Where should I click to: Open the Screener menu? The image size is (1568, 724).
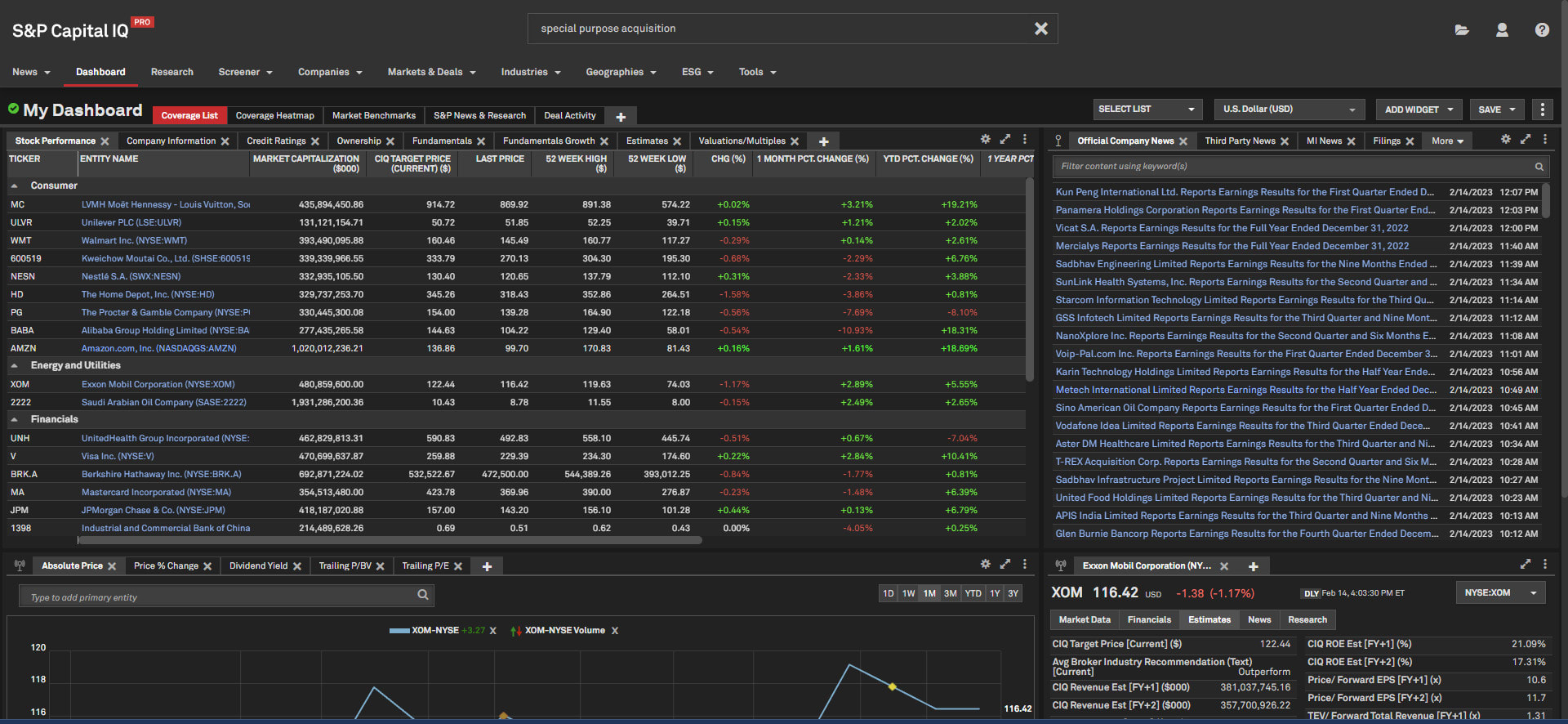[245, 72]
